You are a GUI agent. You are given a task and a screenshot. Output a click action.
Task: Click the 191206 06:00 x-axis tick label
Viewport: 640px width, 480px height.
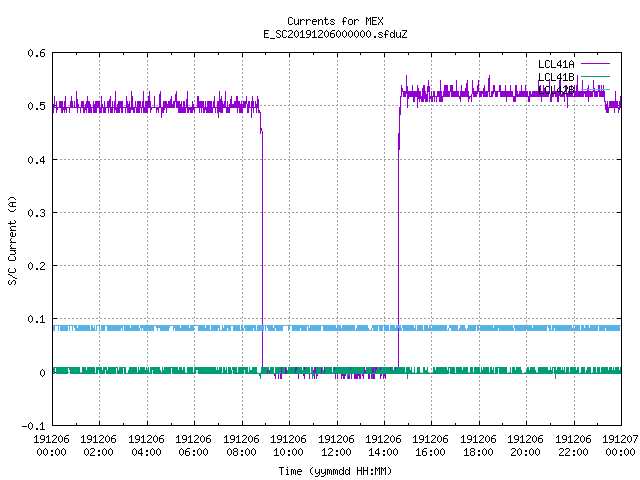coord(193,446)
